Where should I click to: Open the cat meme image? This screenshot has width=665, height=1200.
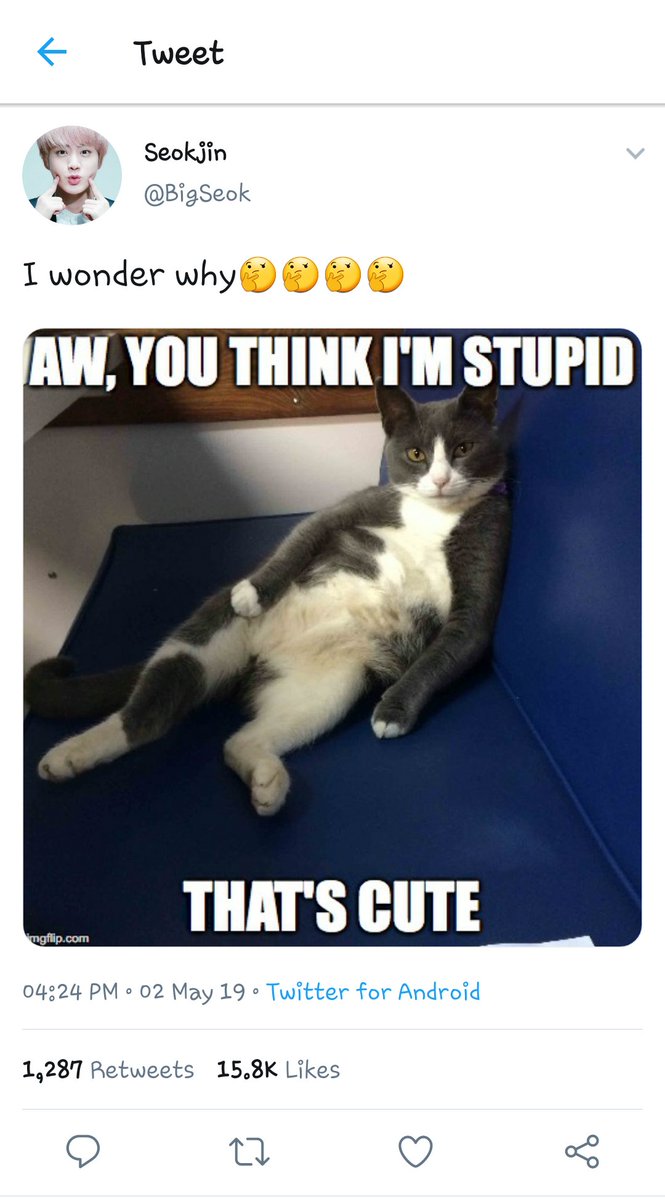click(332, 637)
